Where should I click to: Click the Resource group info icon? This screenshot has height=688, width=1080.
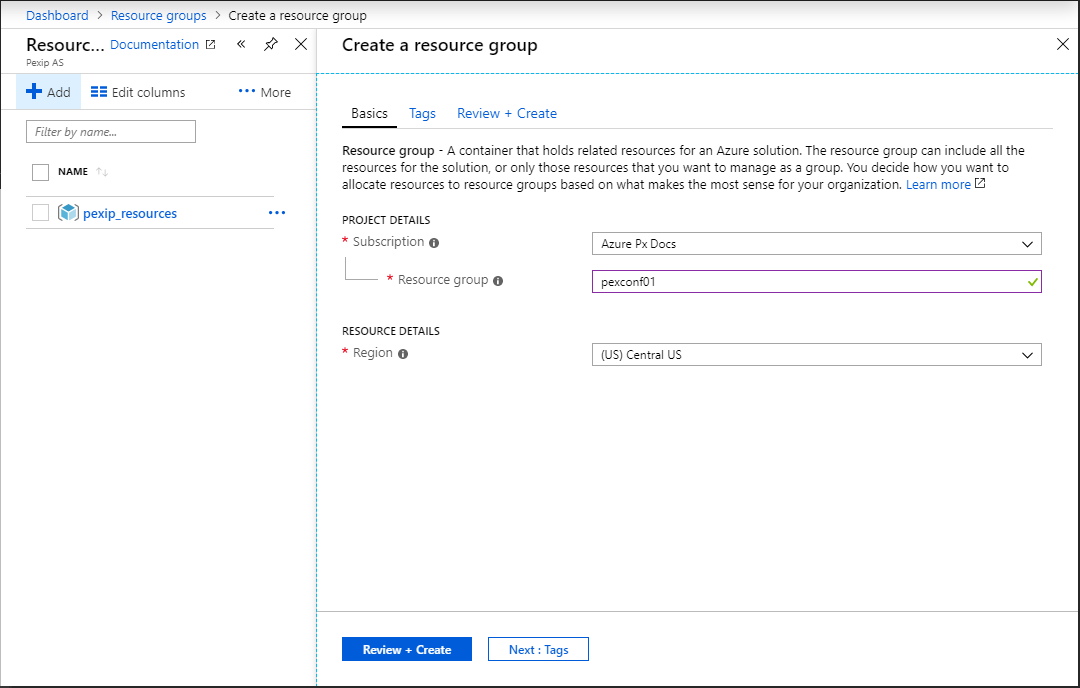[x=498, y=281]
